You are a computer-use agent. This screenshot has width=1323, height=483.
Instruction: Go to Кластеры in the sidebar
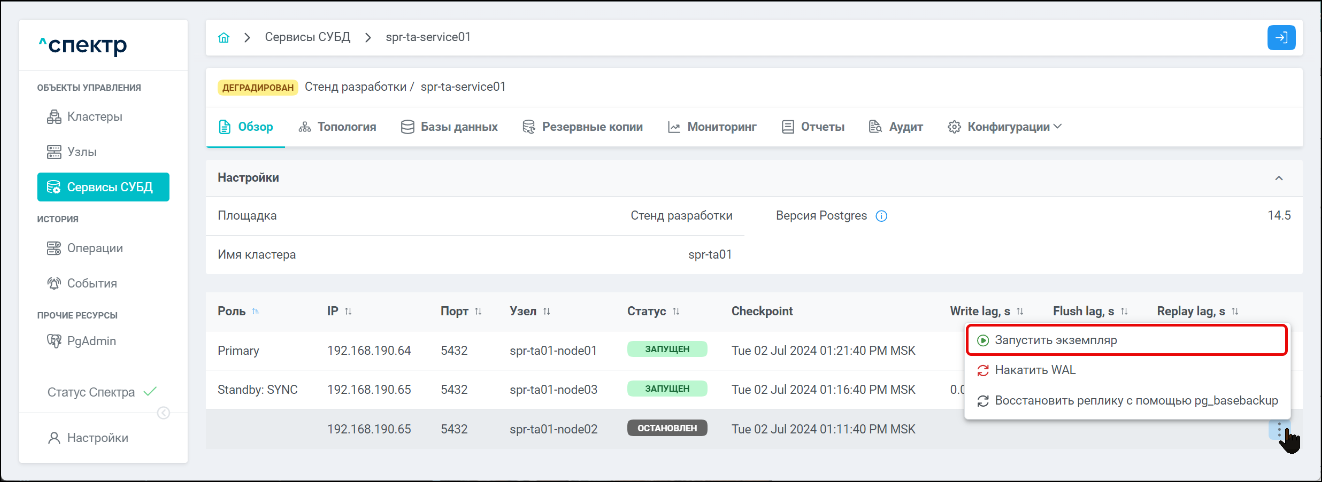94,117
